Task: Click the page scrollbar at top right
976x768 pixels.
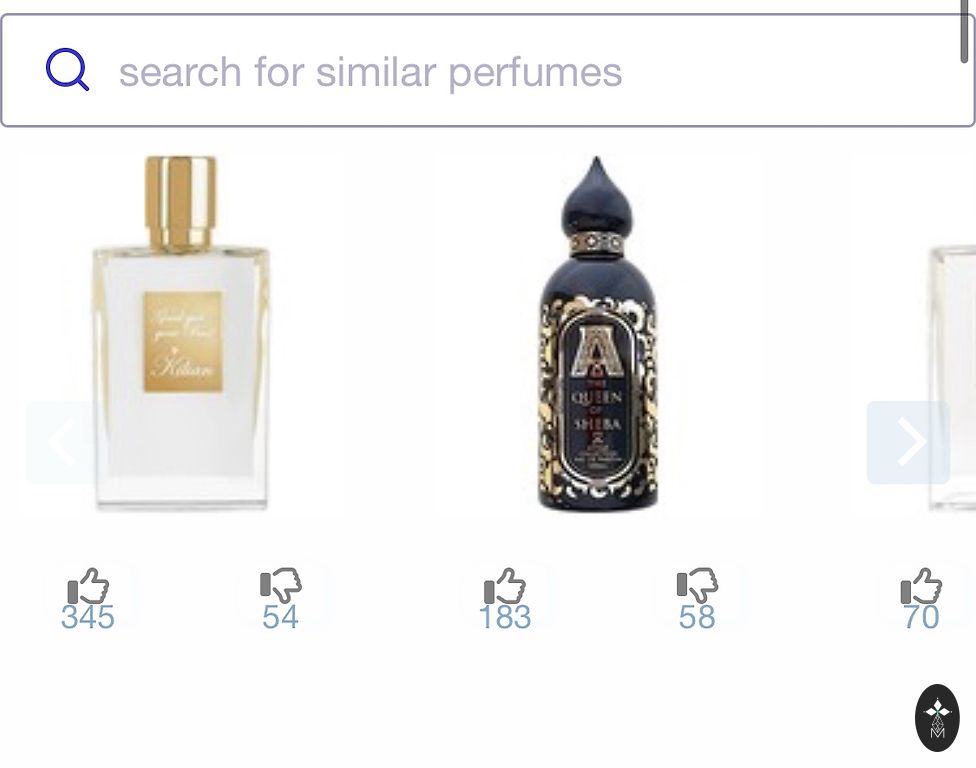Action: click(x=964, y=31)
